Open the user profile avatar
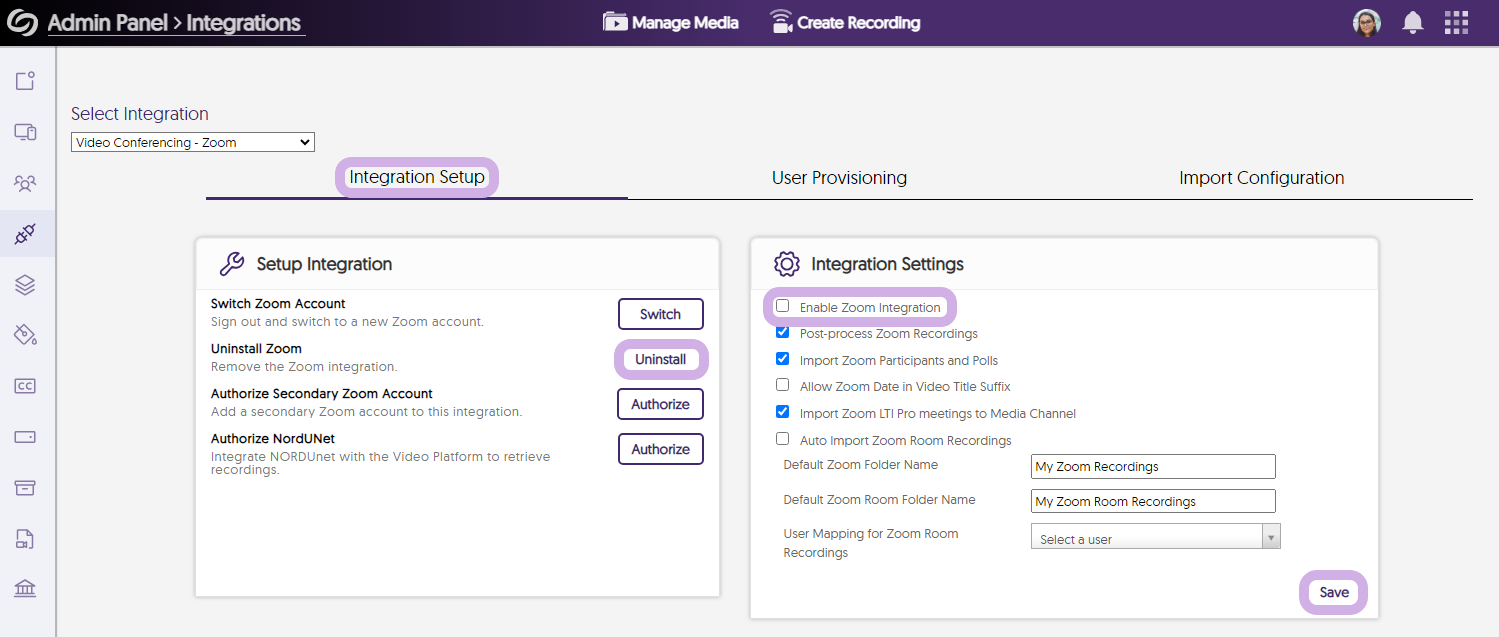The height and width of the screenshot is (637, 1499). coord(1367,23)
